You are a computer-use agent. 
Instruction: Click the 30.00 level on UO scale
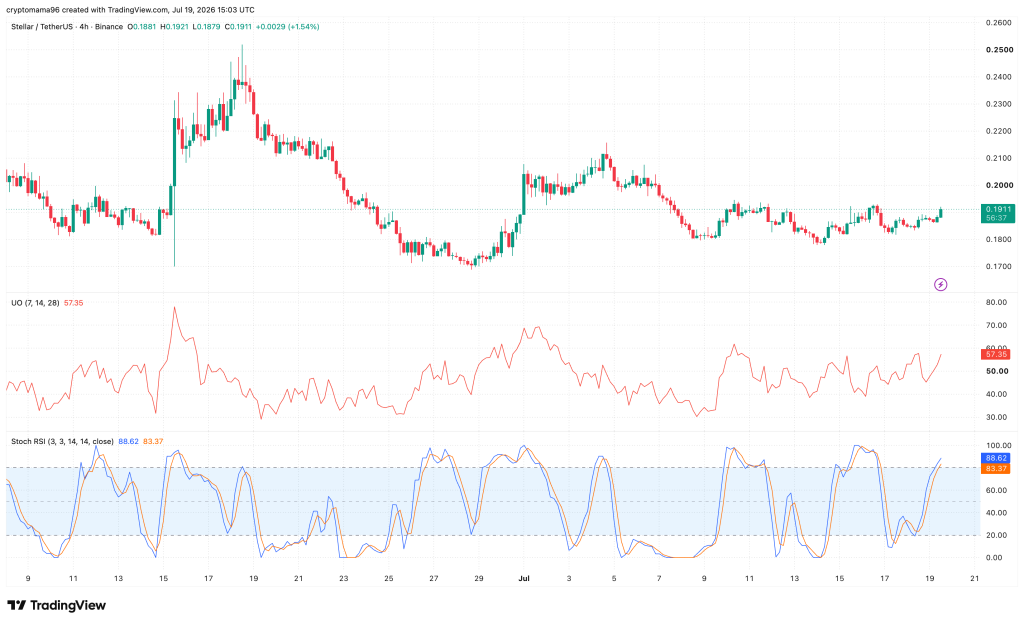997,418
